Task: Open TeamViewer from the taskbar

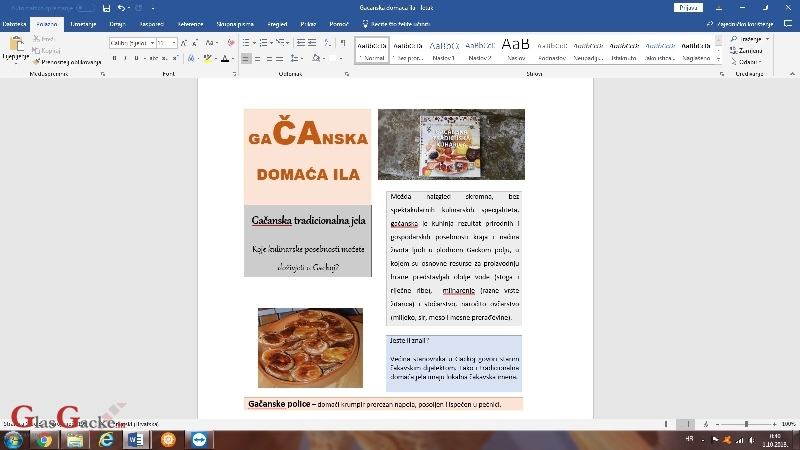Action: [x=197, y=438]
